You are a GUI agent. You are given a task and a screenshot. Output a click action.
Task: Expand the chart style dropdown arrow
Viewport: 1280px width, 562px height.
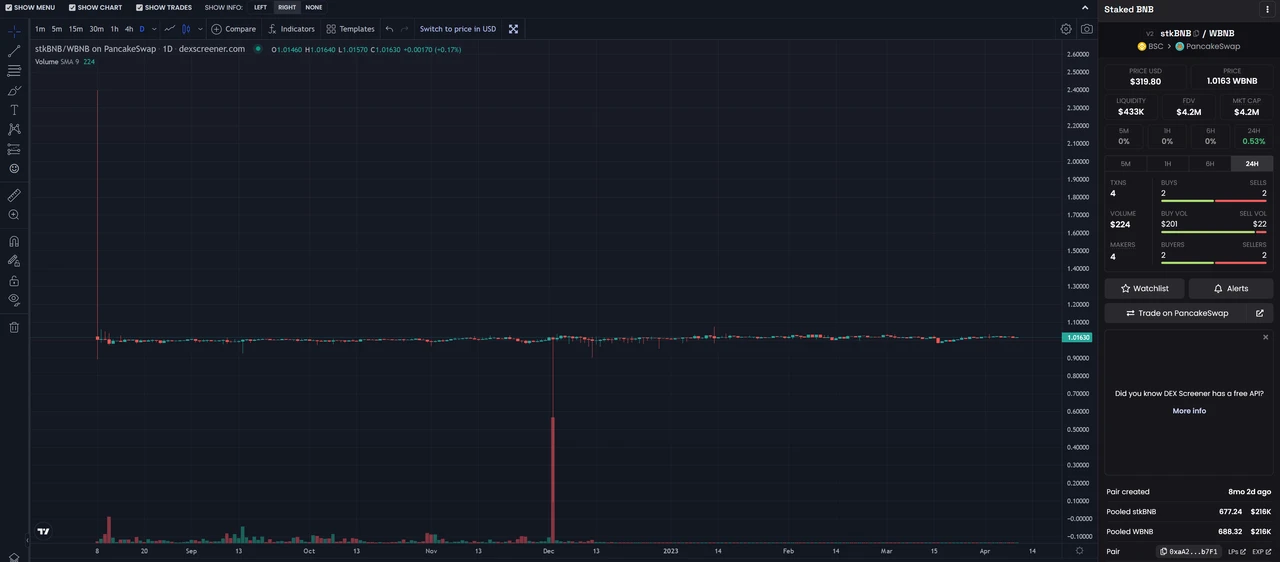click(x=200, y=29)
